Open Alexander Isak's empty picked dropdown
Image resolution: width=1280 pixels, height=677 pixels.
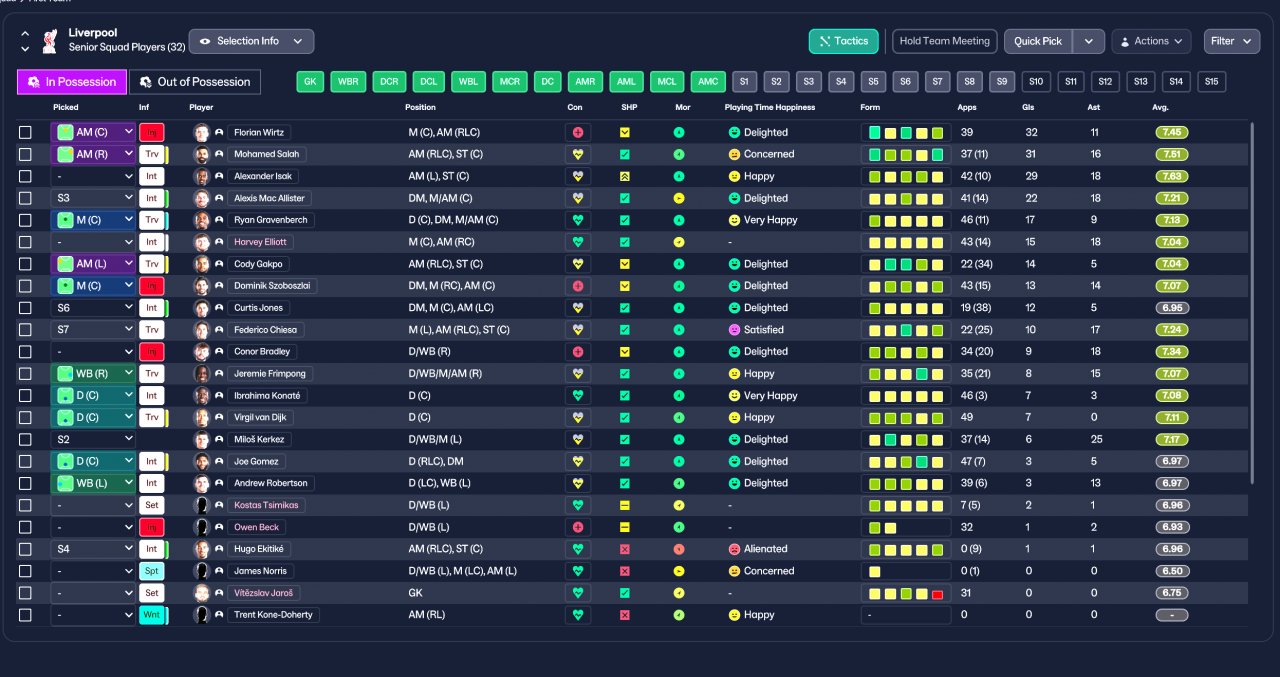[x=93, y=176]
